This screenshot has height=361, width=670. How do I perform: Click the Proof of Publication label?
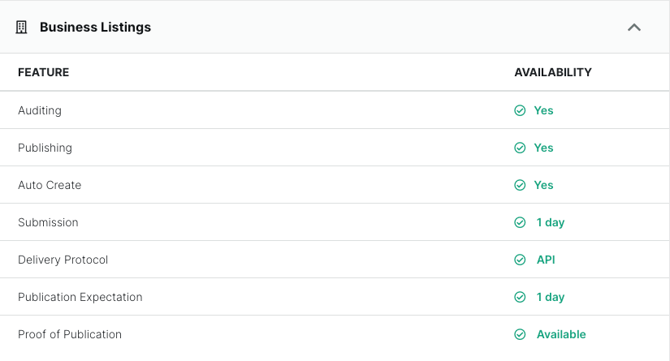click(x=70, y=335)
